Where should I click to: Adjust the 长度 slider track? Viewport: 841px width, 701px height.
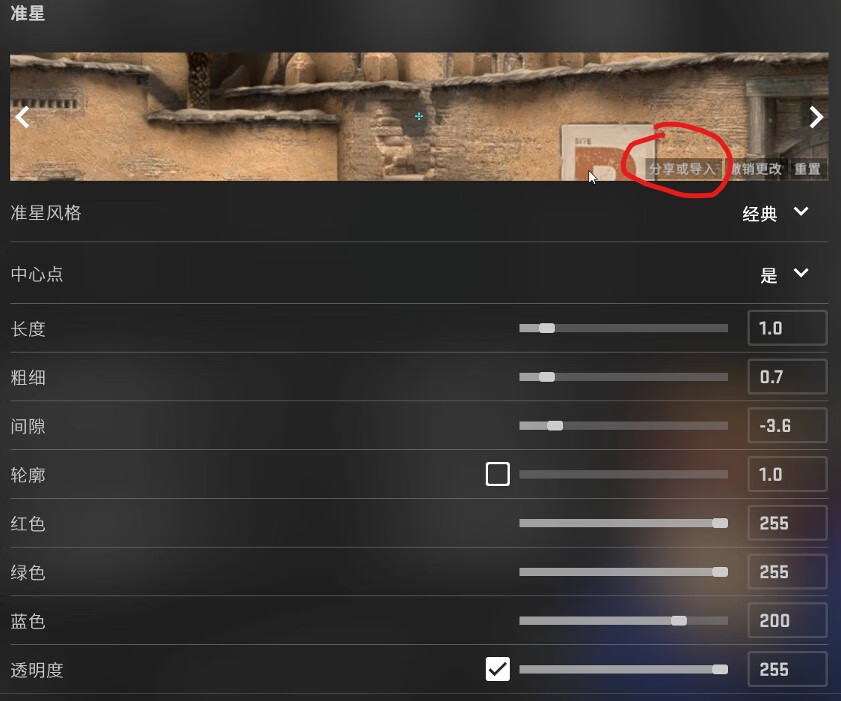[x=623, y=328]
